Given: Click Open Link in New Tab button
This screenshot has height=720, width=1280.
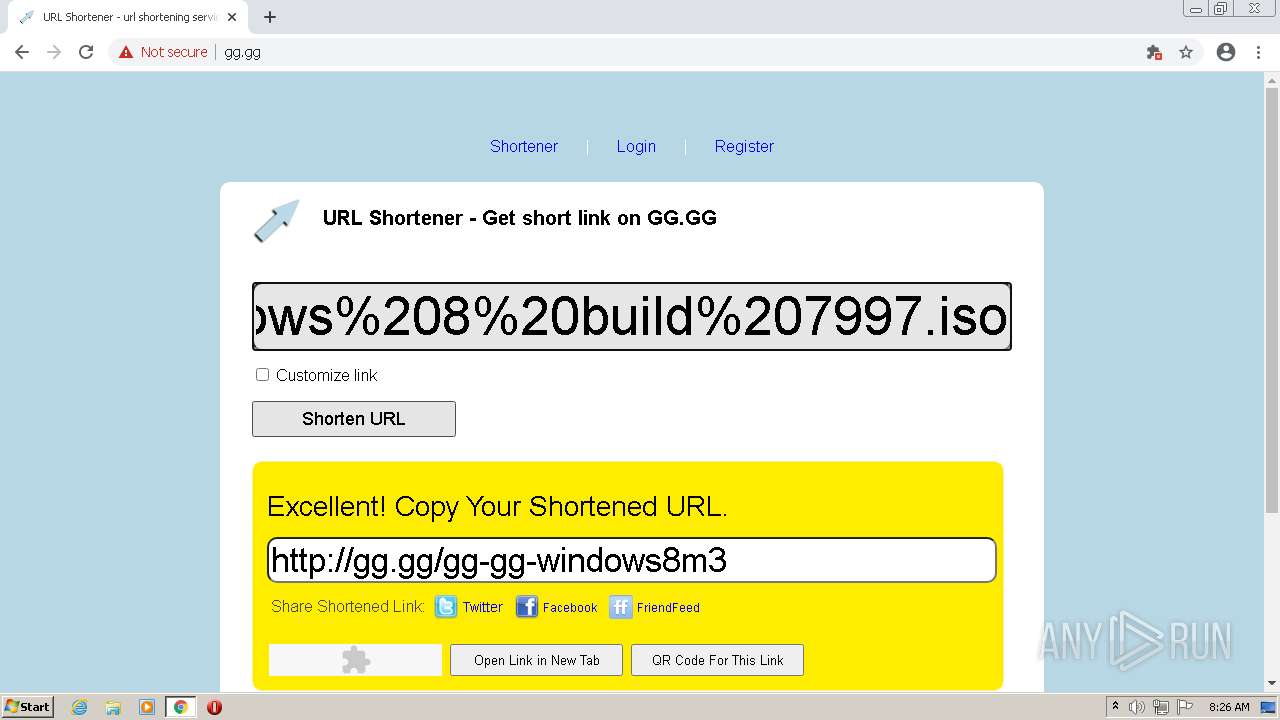Looking at the screenshot, I should point(537,660).
